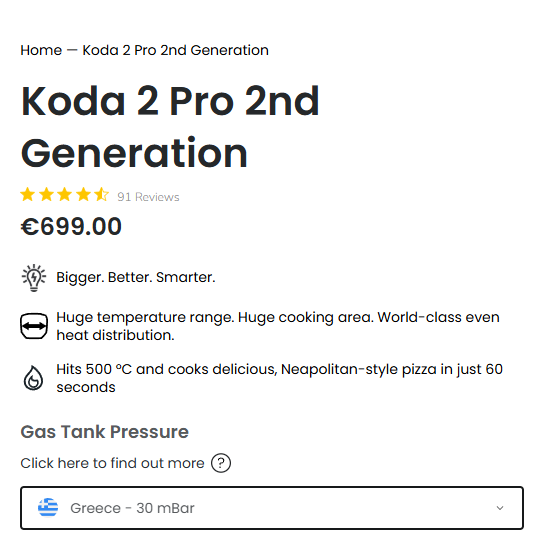Click the 'Click here to find out more' link
Image resolution: width=549 pixels, height=539 pixels.
point(112,463)
